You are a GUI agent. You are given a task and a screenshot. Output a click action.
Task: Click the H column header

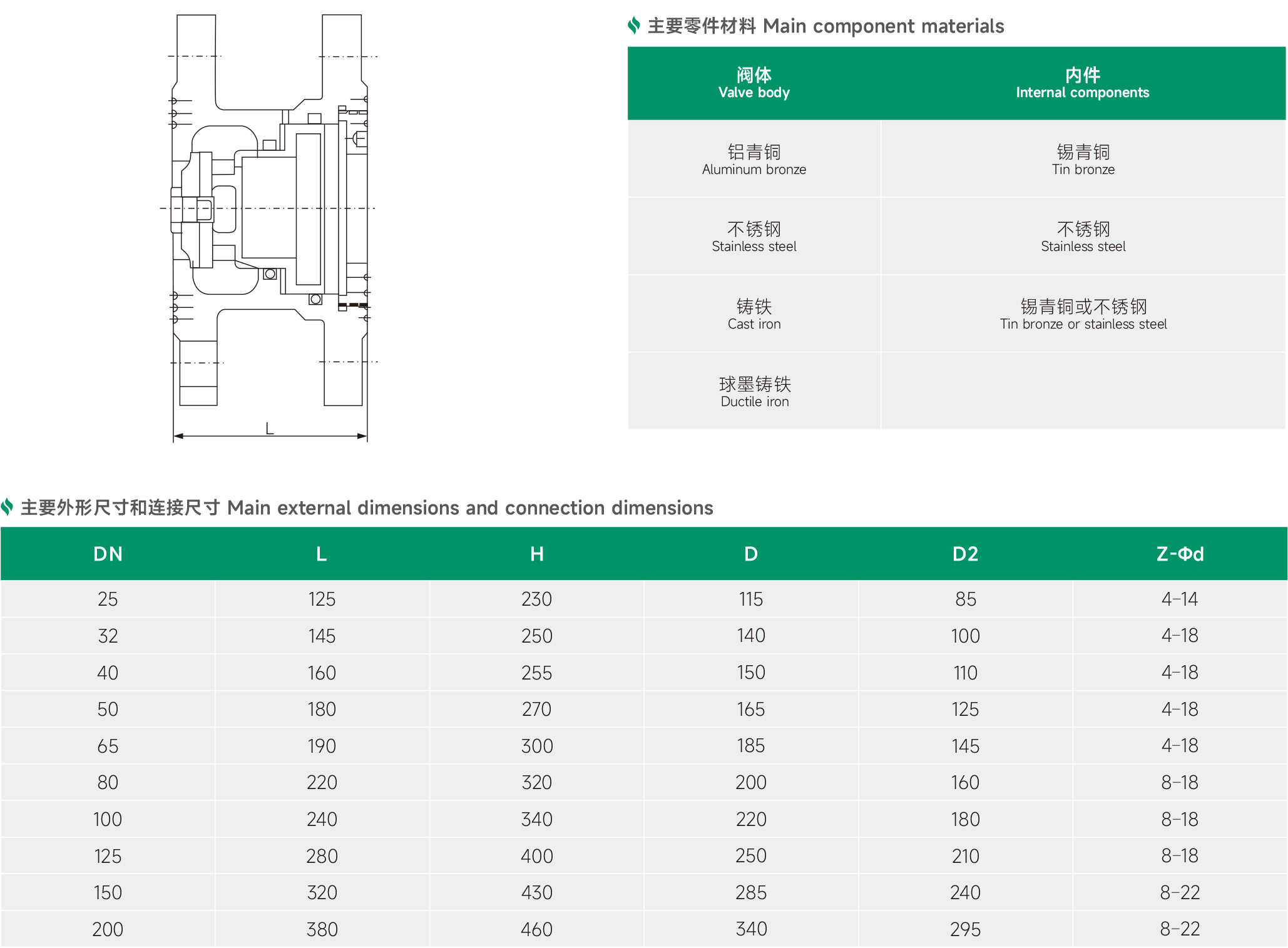(x=536, y=554)
